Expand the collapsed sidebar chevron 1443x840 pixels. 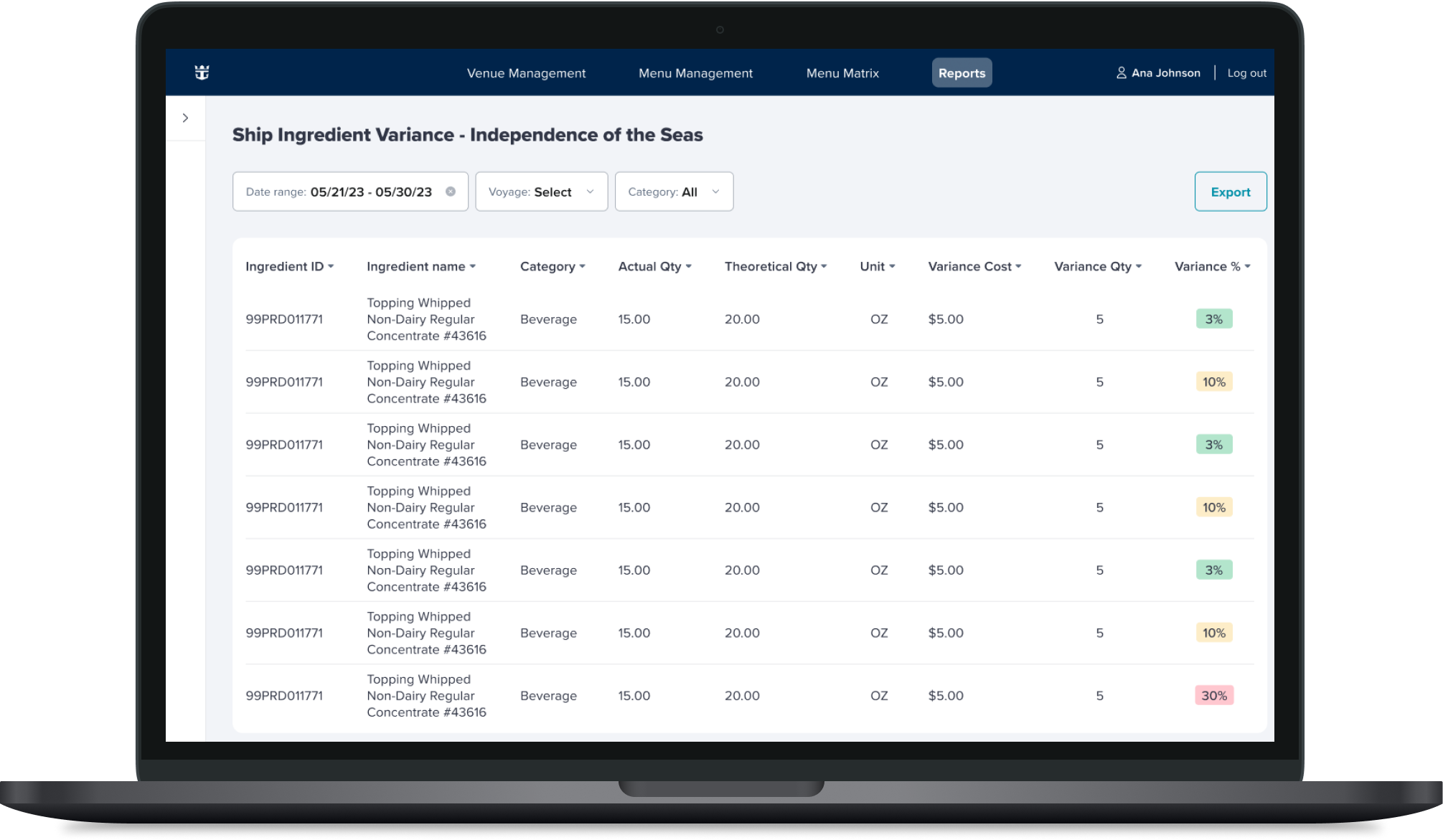tap(185, 118)
